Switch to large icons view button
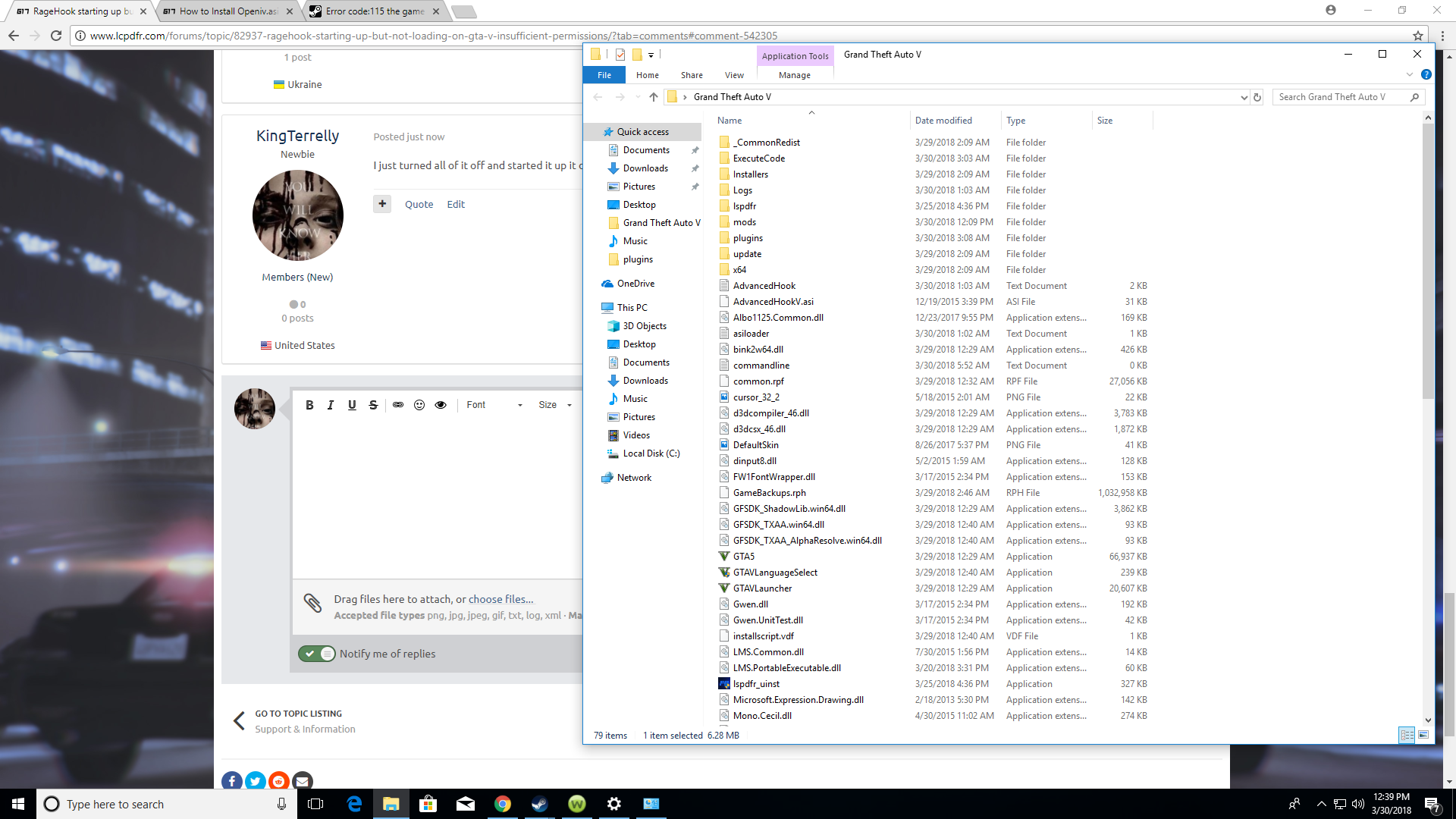1456x819 pixels. pyautogui.click(x=1423, y=735)
